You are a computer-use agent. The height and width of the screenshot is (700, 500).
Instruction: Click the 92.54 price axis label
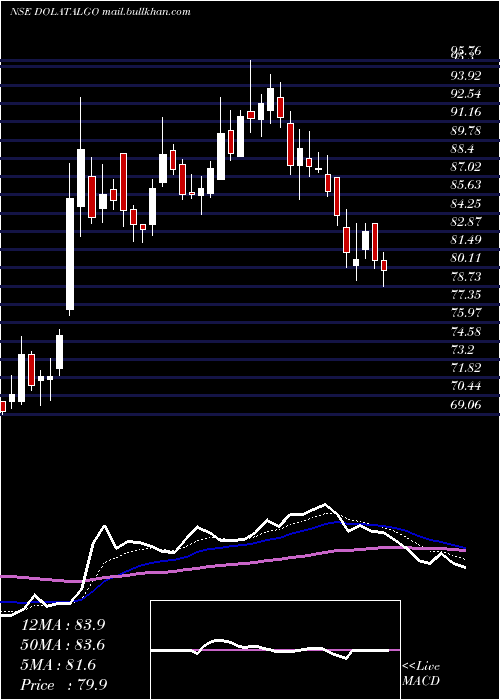(466, 94)
